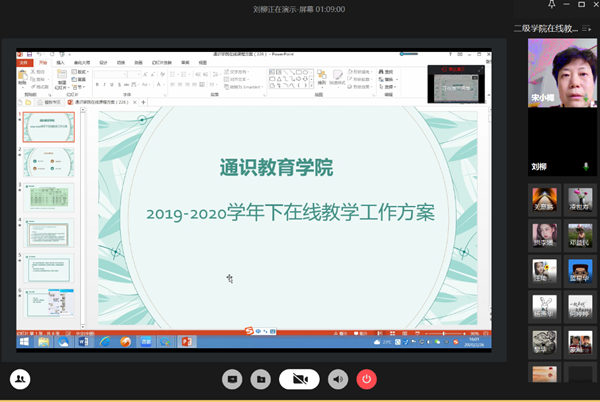Open Word from the shared taskbar
Image resolution: width=600 pixels, height=402 pixels.
click(83, 341)
